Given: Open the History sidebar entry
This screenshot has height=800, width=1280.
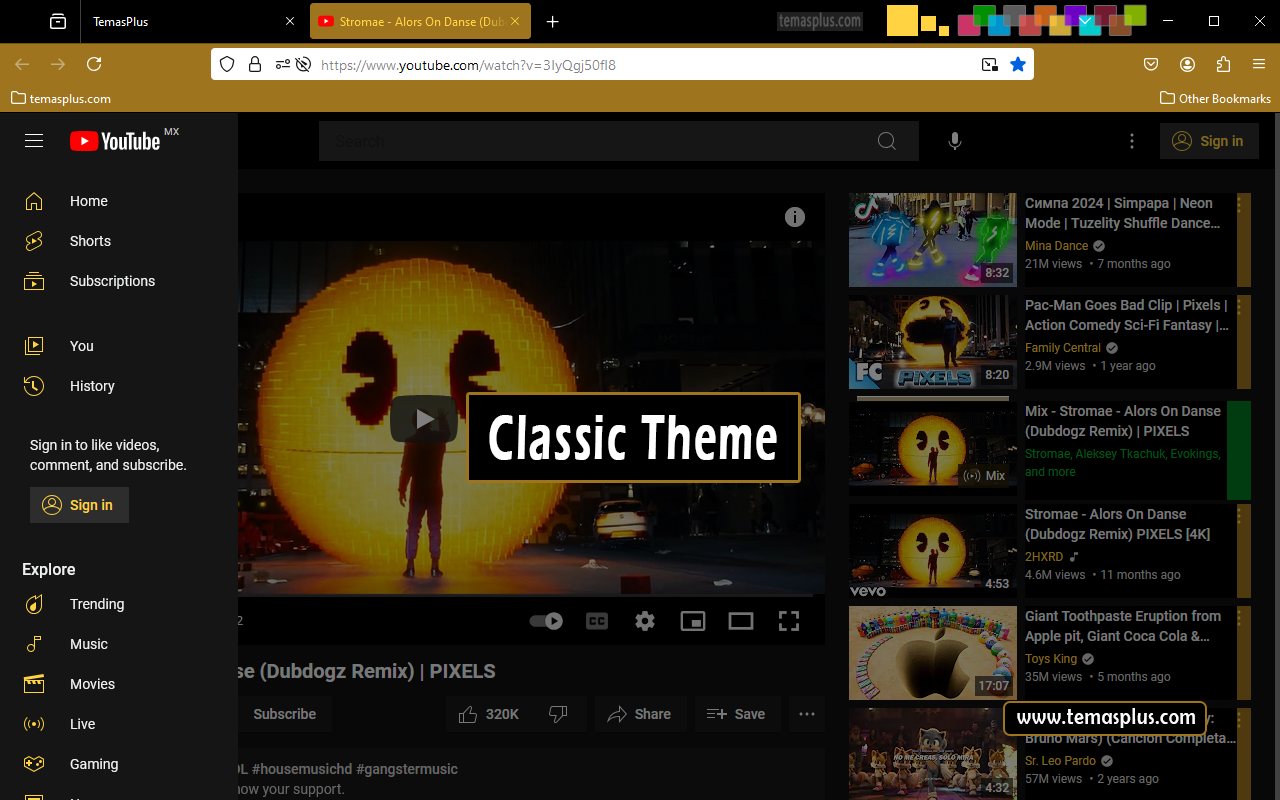Looking at the screenshot, I should click(92, 386).
